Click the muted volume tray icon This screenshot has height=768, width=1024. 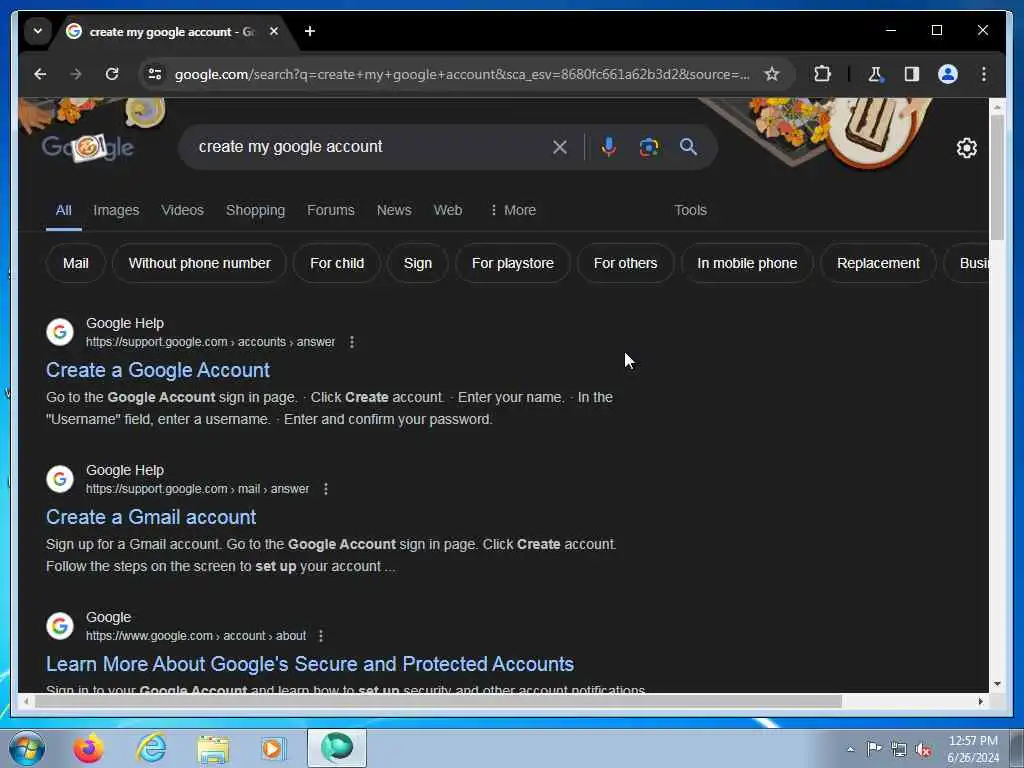click(x=923, y=750)
